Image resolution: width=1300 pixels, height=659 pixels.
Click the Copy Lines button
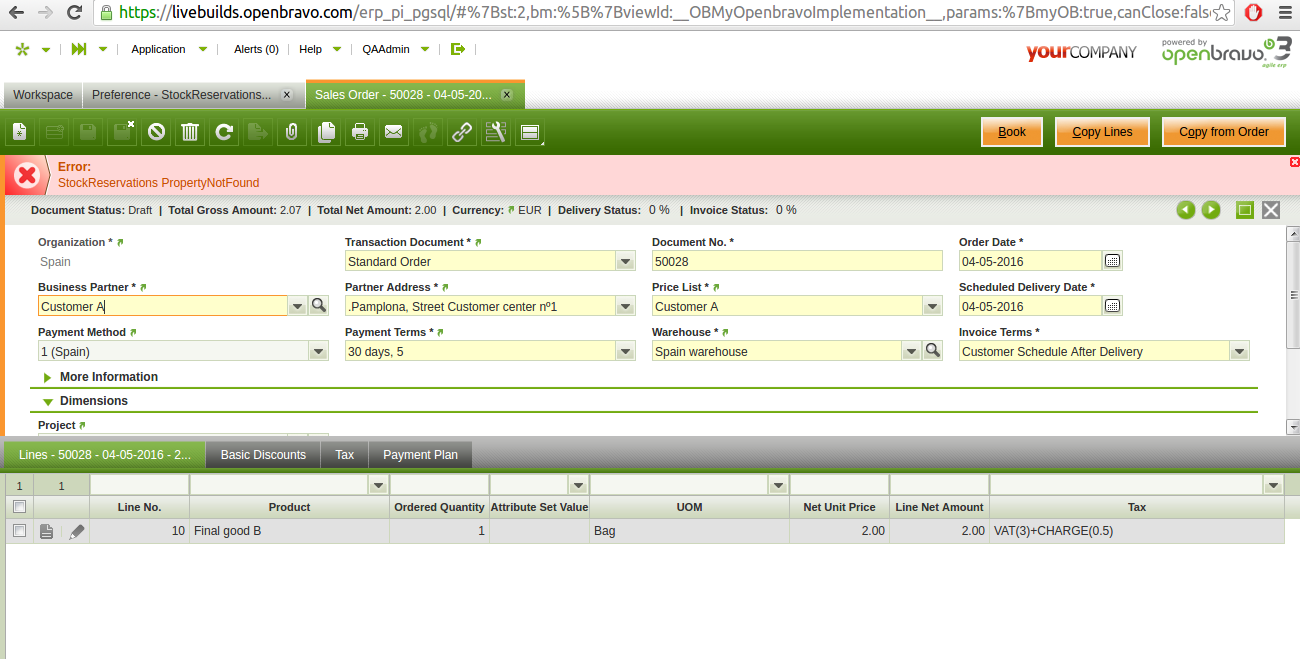point(1102,132)
